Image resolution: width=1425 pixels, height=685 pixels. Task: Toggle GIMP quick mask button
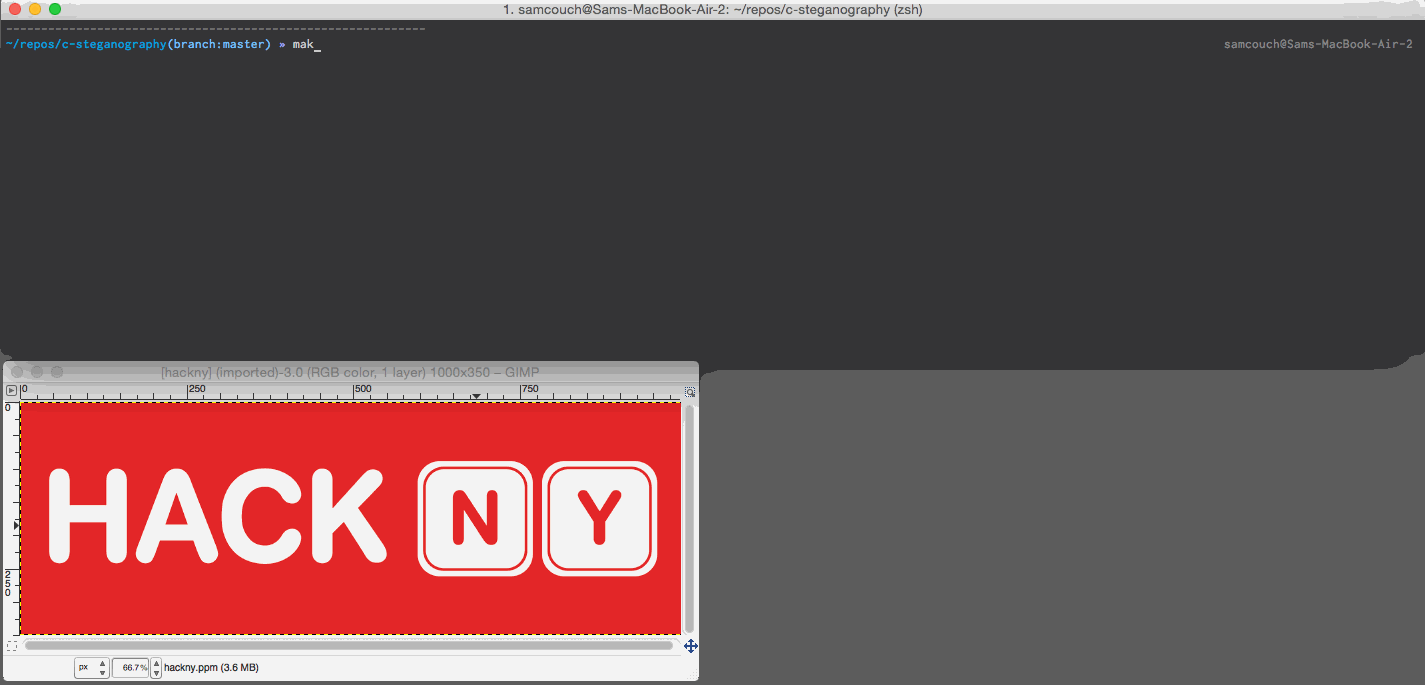(12, 646)
